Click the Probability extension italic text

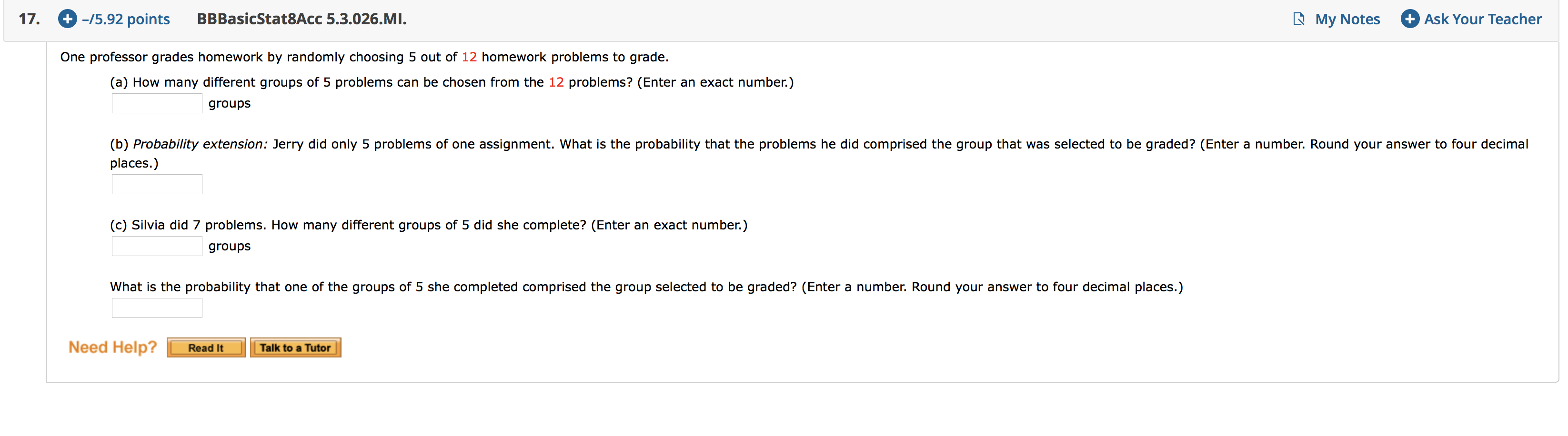click(x=200, y=144)
